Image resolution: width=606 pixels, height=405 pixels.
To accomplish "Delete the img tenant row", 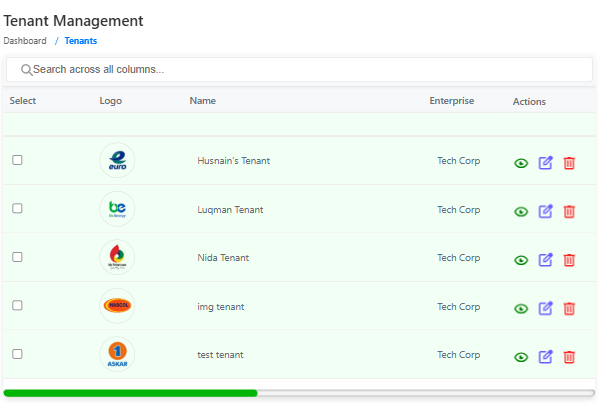I will [569, 308].
